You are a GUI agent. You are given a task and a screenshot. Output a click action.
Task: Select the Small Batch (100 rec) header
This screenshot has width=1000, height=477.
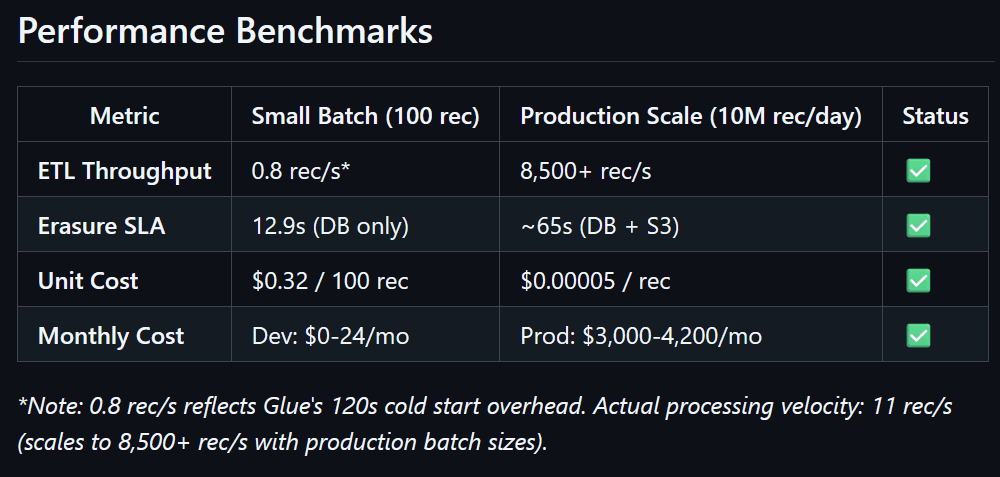[x=365, y=116]
